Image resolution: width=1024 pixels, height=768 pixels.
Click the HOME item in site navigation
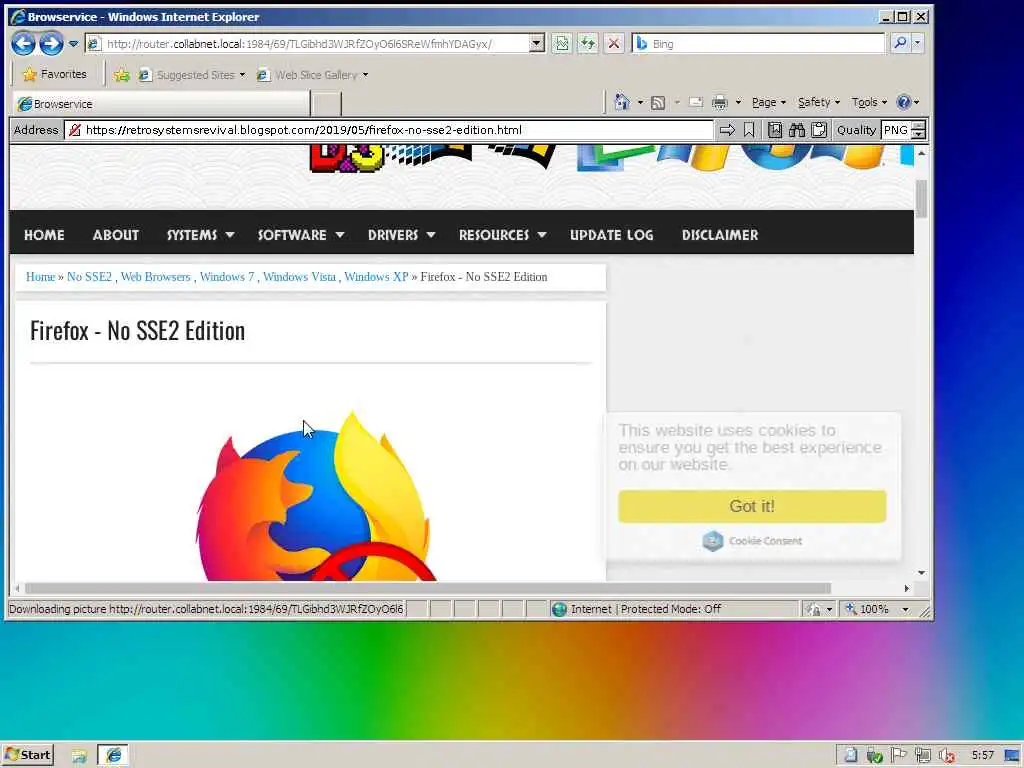coord(44,235)
